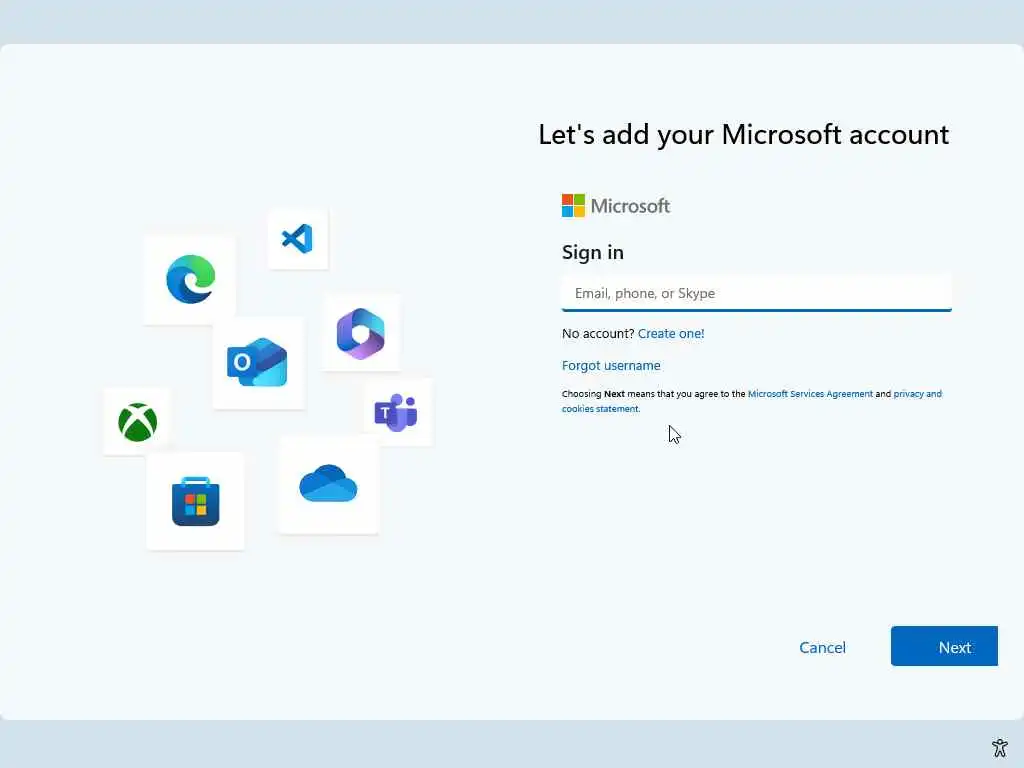
Task: Focus the Email, phone, or Skype field
Action: [756, 293]
